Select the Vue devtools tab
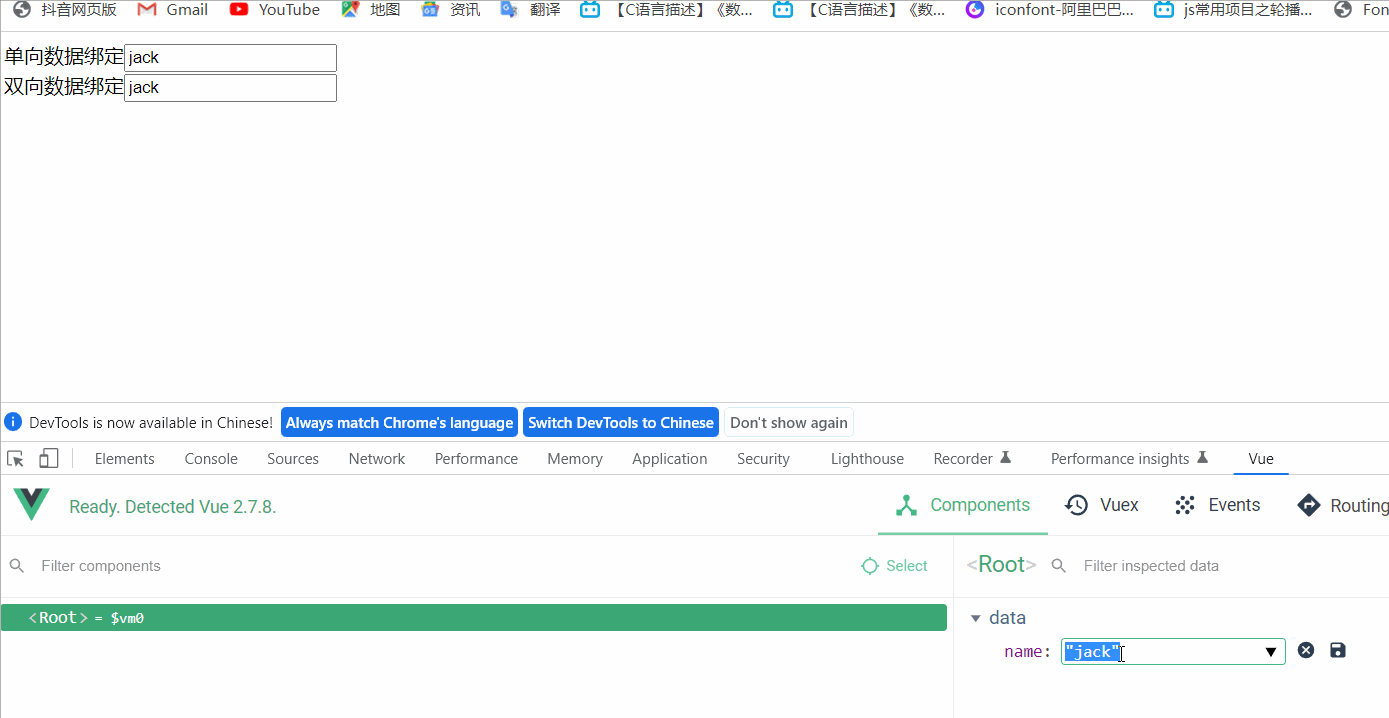This screenshot has width=1389, height=718. [1261, 459]
